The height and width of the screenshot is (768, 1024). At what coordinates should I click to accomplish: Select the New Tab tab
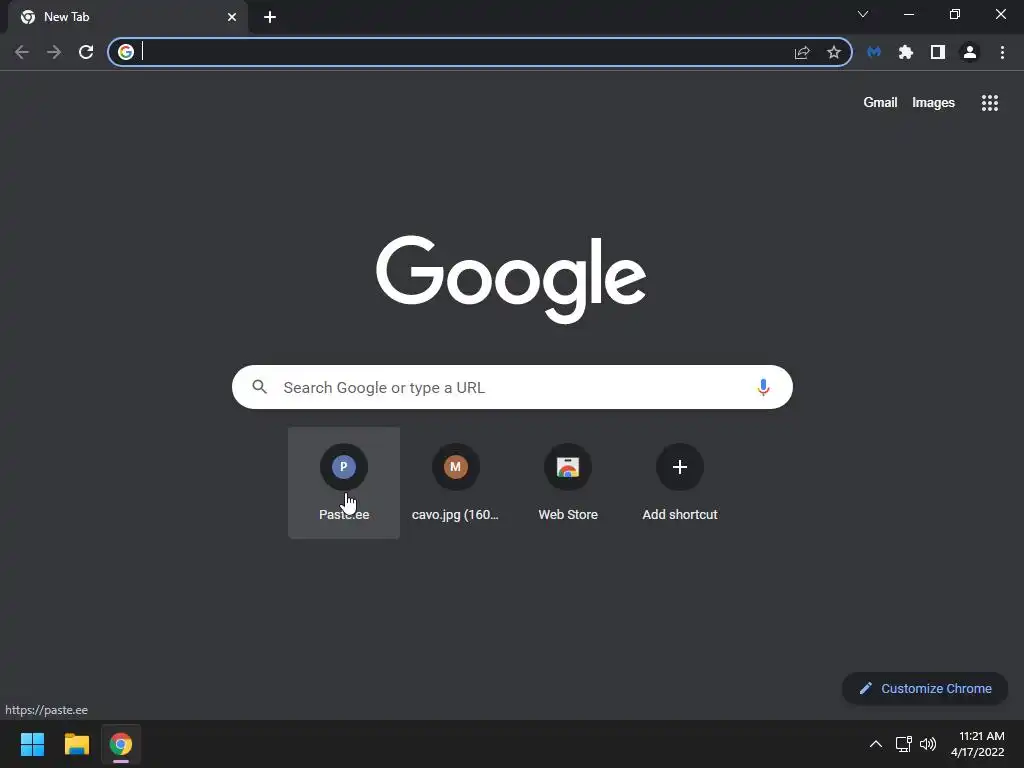[128, 17]
